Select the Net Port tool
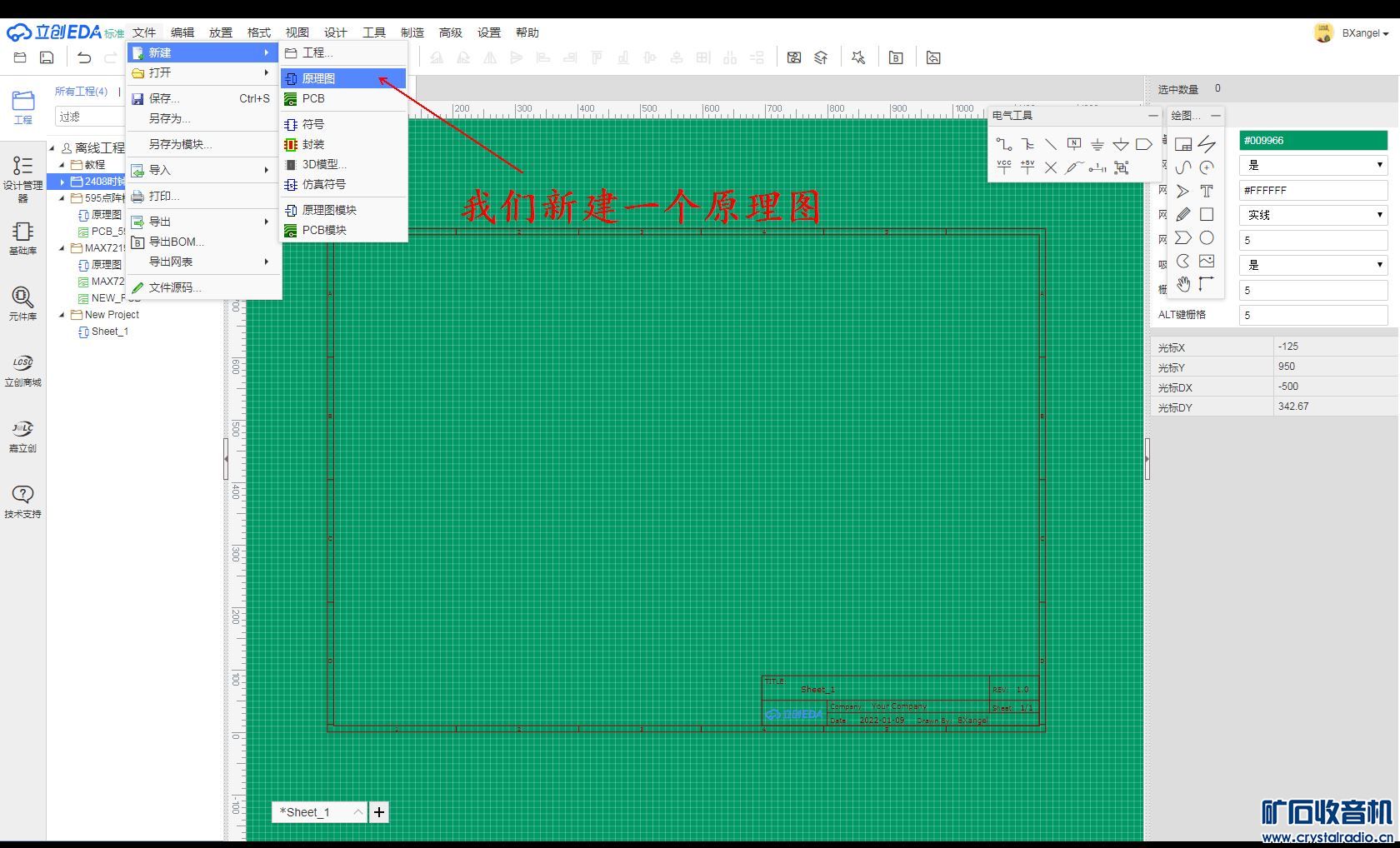 pyautogui.click(x=1144, y=144)
